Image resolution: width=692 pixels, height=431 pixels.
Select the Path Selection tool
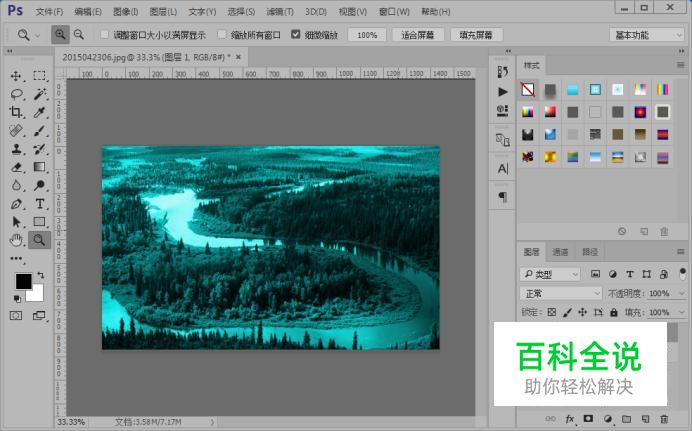(16, 221)
